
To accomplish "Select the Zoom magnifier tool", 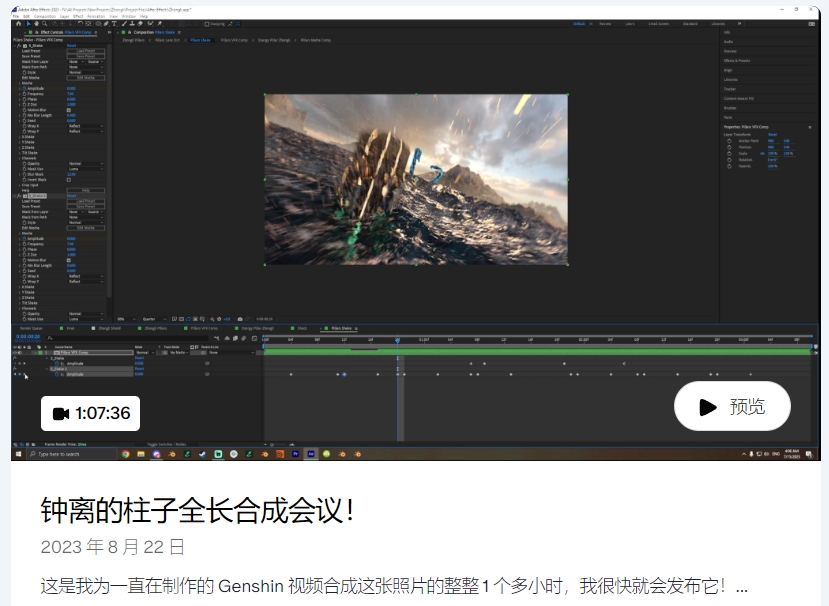I will 44,24.
